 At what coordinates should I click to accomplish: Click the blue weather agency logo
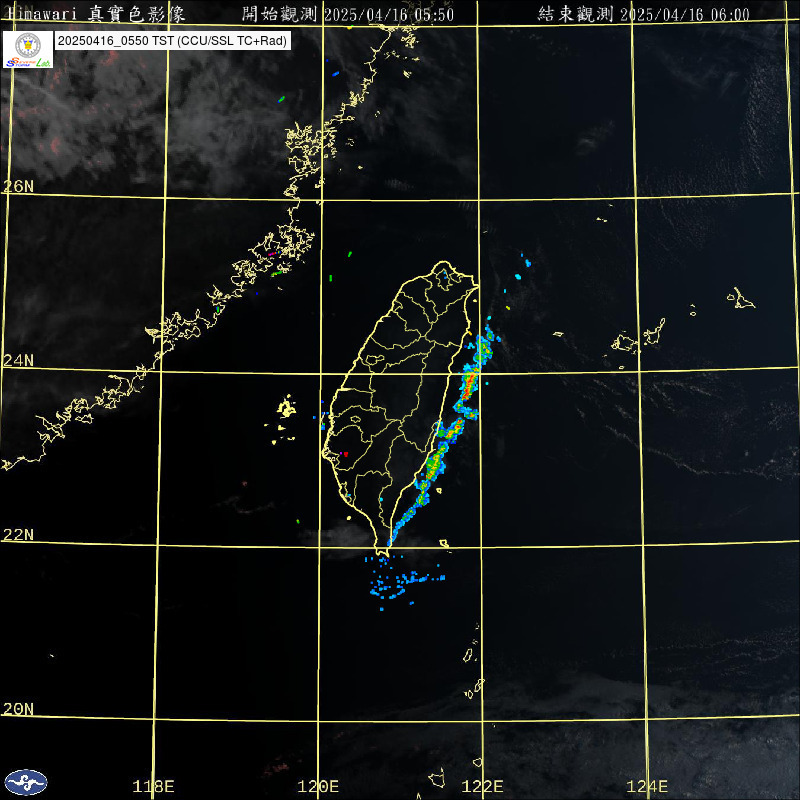(x=26, y=781)
